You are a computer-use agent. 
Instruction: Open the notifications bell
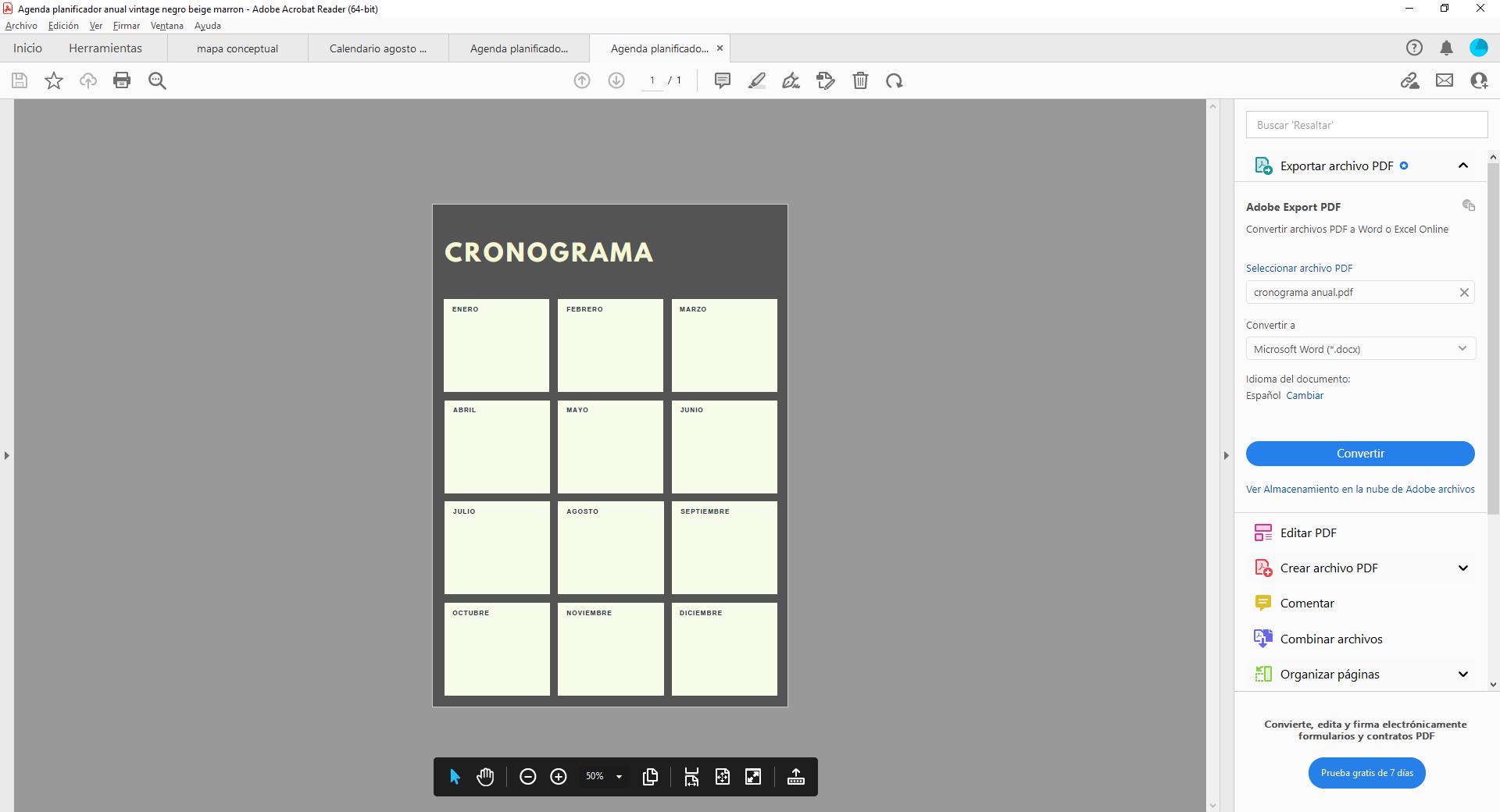click(x=1446, y=48)
